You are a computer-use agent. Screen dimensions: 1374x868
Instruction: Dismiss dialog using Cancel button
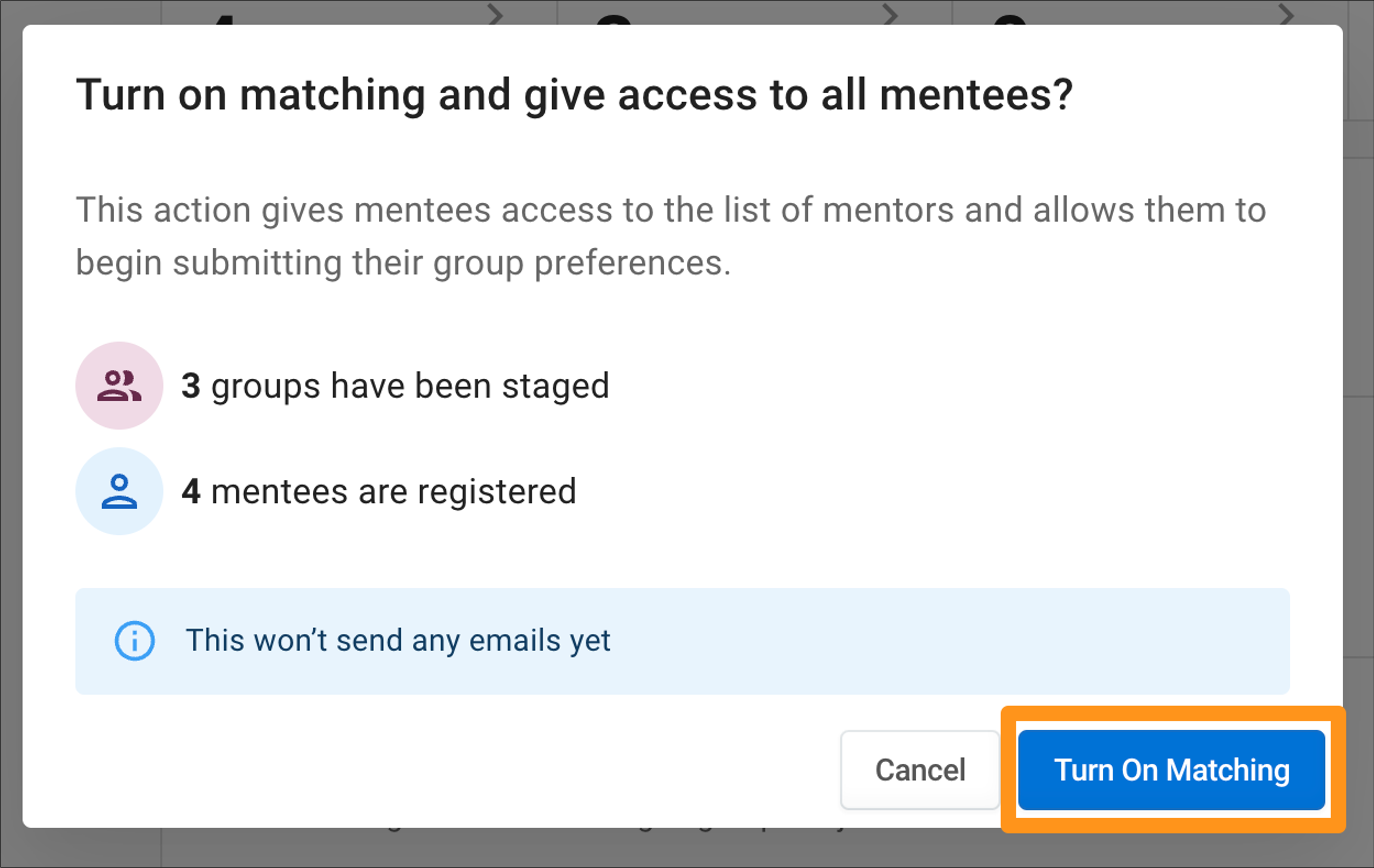(x=920, y=769)
